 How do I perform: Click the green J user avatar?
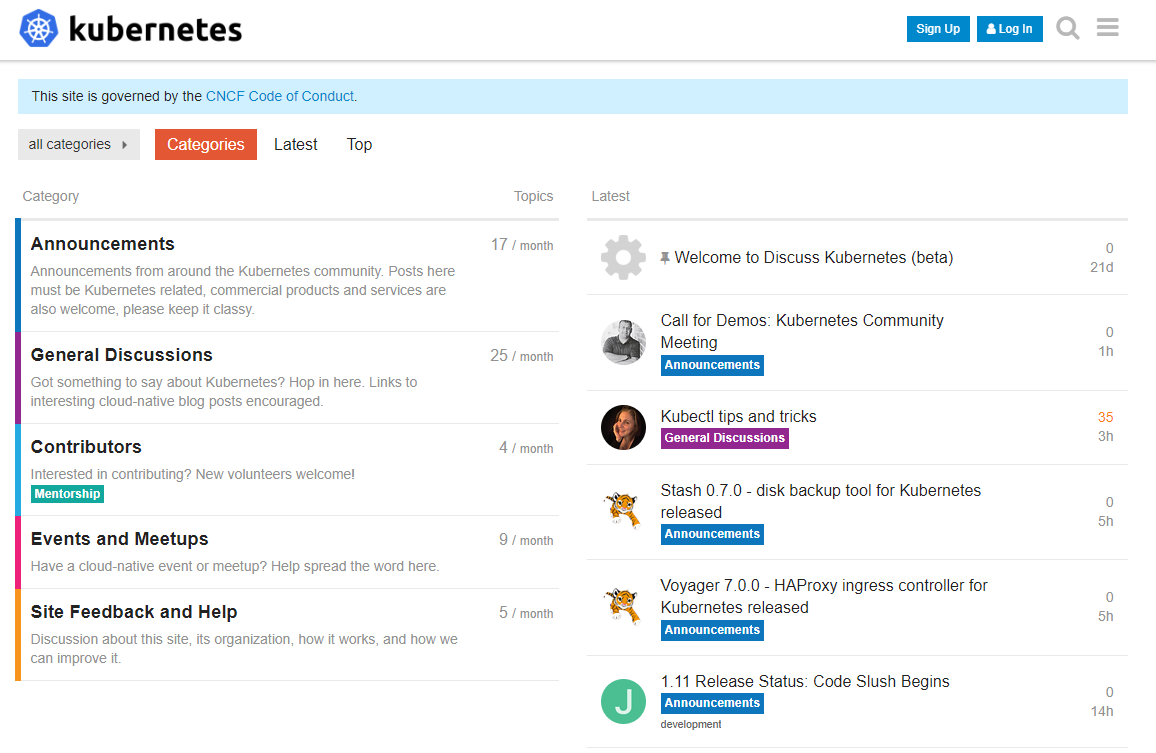click(x=623, y=701)
